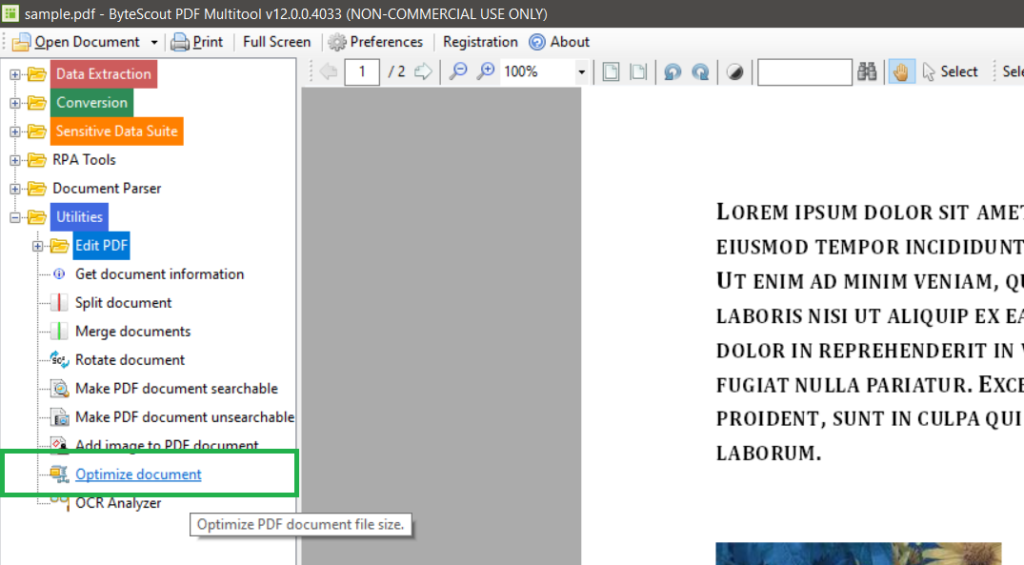
Task: Click the Full Screen button
Action: (x=276, y=42)
